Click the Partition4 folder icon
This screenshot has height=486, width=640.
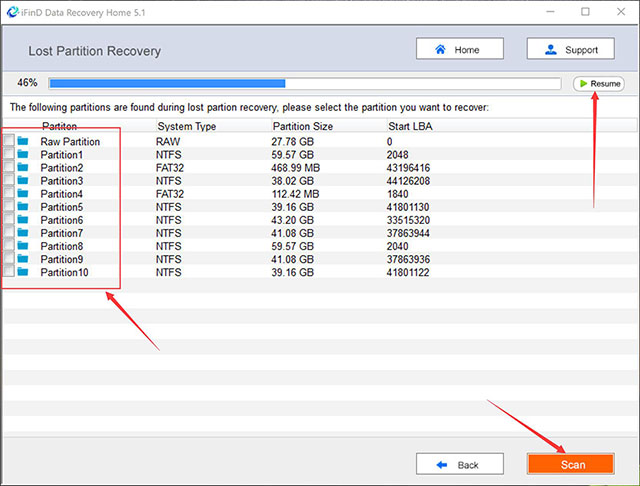(x=23, y=193)
